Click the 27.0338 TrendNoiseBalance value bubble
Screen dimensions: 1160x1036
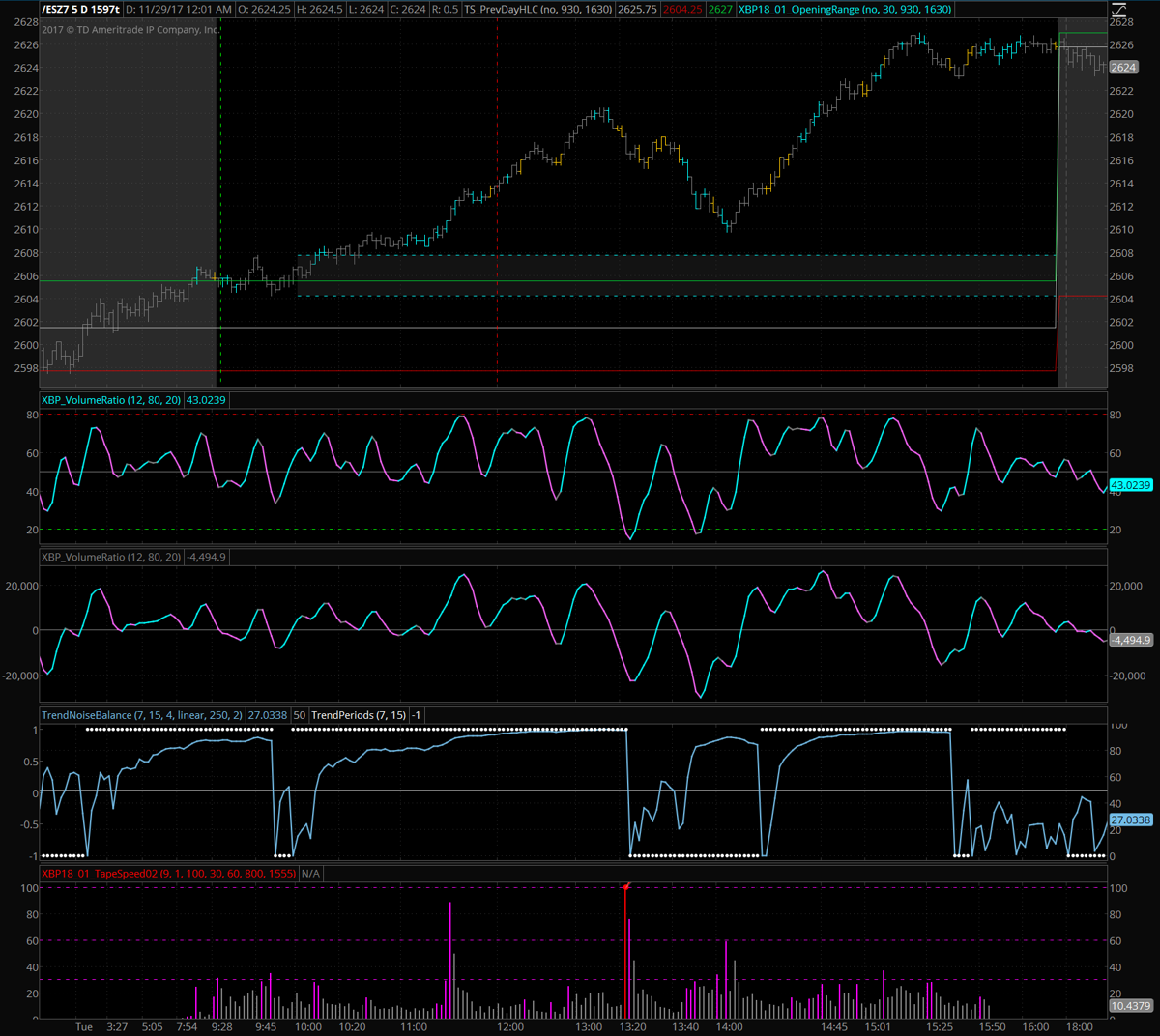(x=1130, y=820)
